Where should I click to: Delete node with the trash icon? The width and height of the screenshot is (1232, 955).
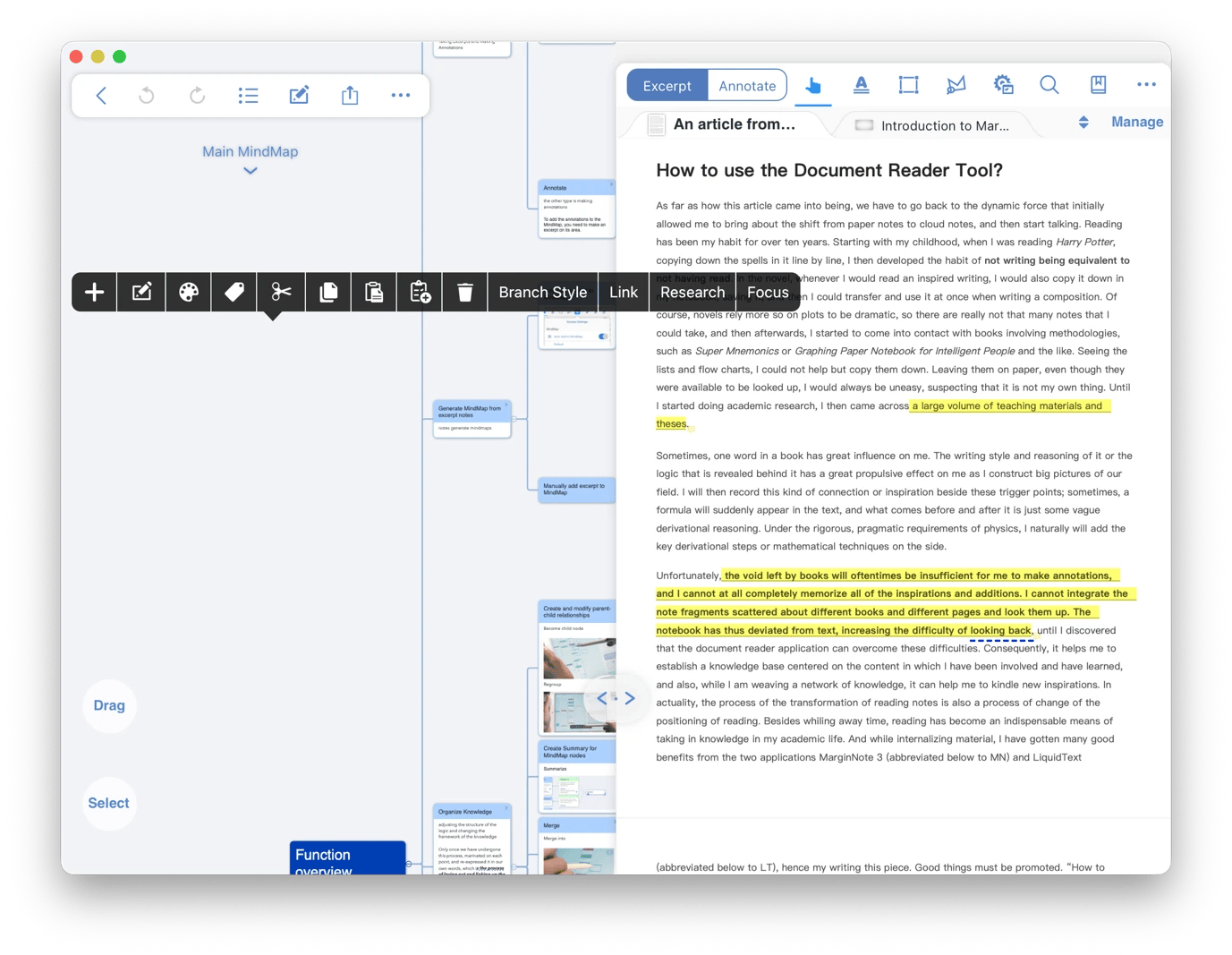tap(465, 292)
